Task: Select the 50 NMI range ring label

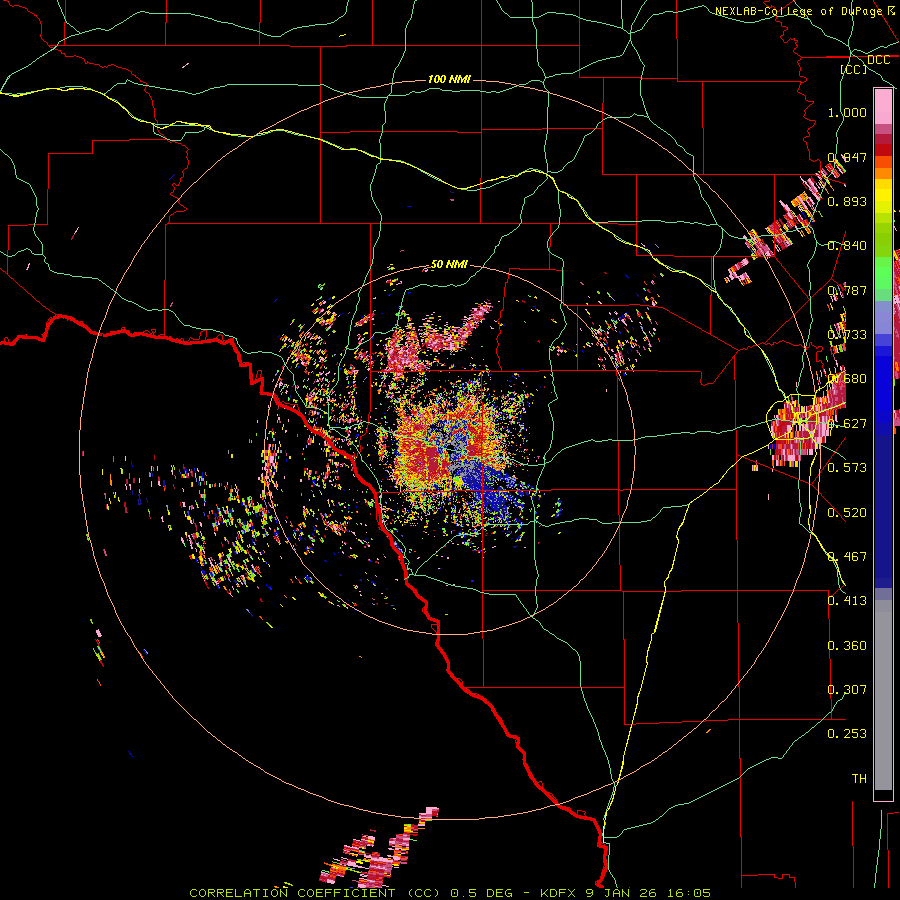Action: [449, 264]
